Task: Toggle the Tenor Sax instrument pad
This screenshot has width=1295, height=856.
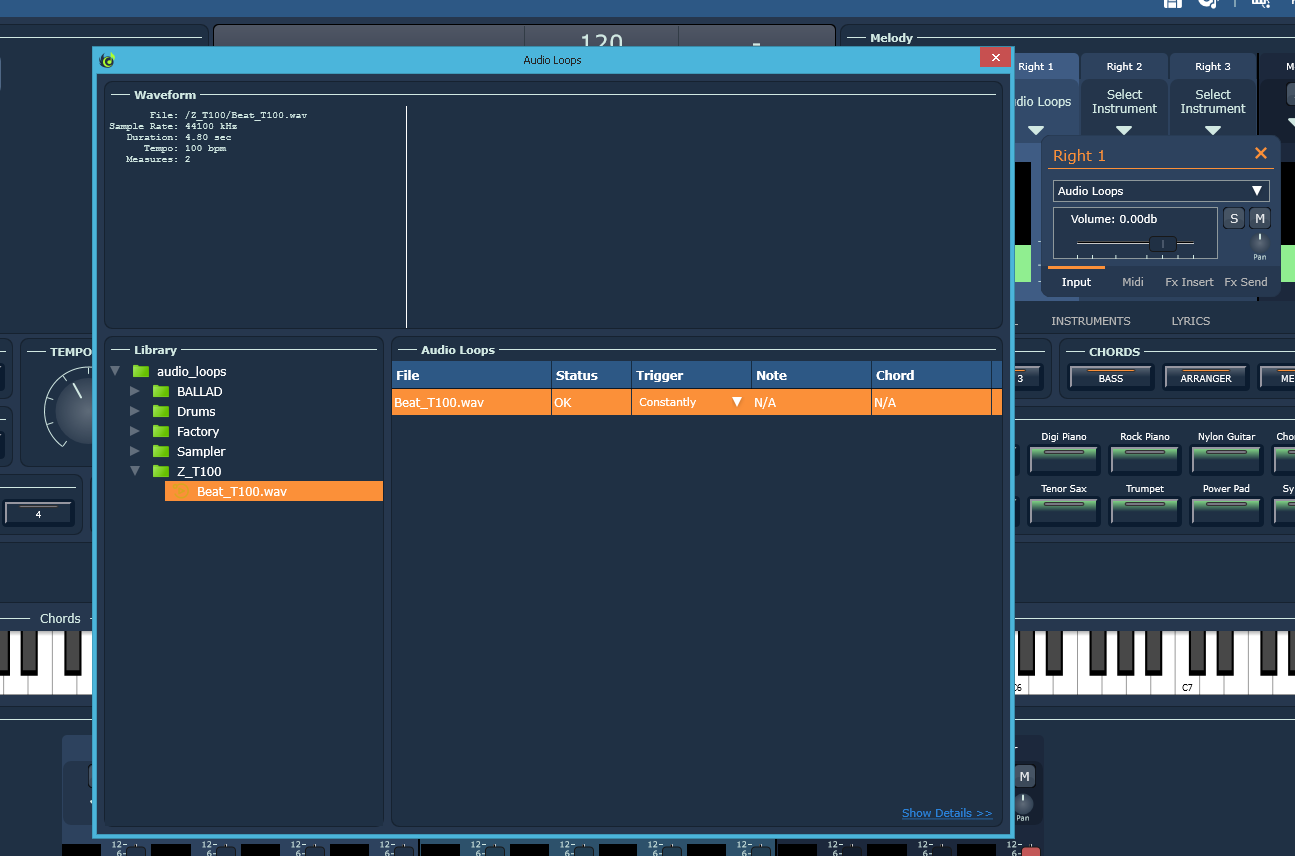Action: [1064, 512]
